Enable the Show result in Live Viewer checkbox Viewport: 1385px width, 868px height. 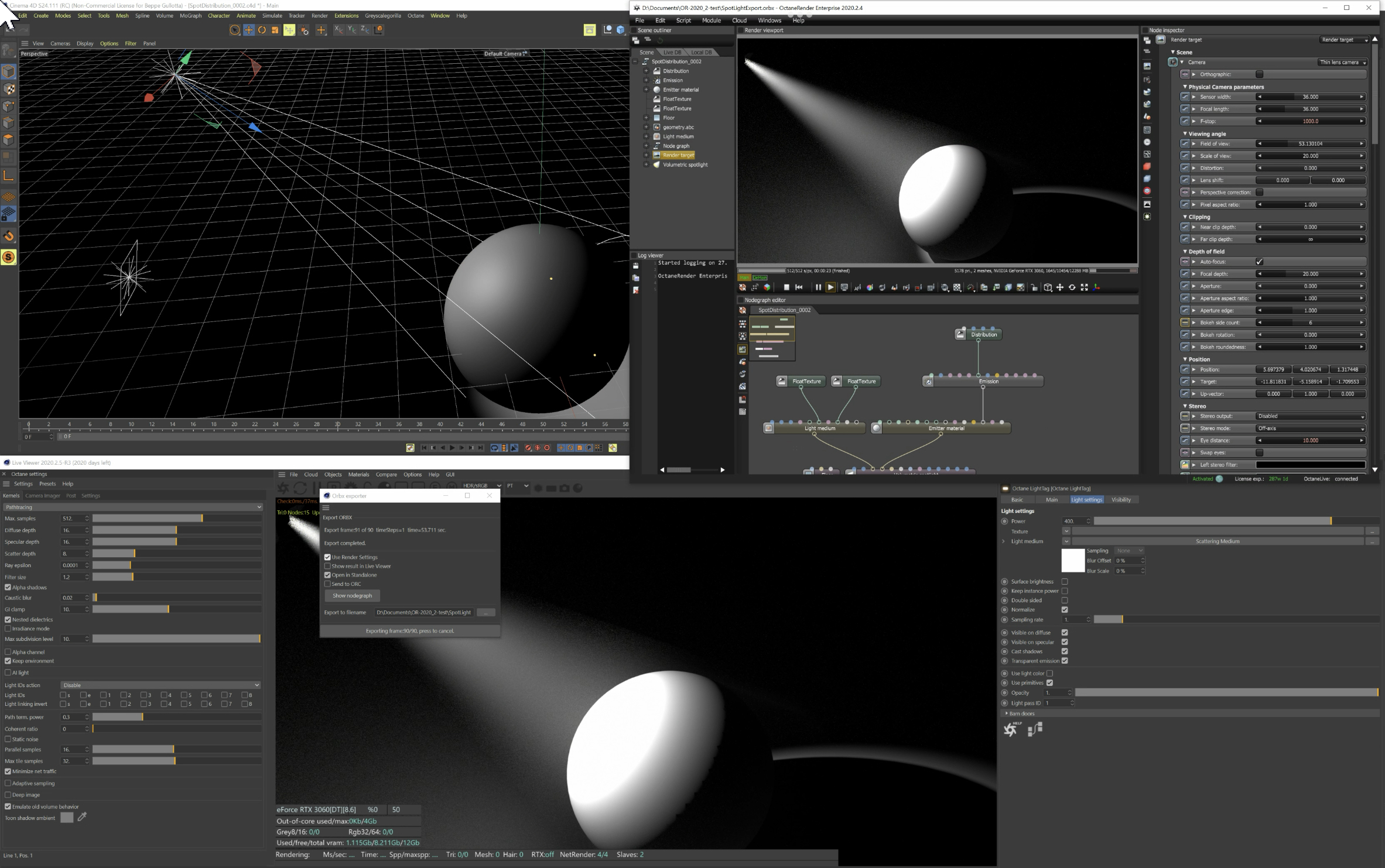[328, 567]
